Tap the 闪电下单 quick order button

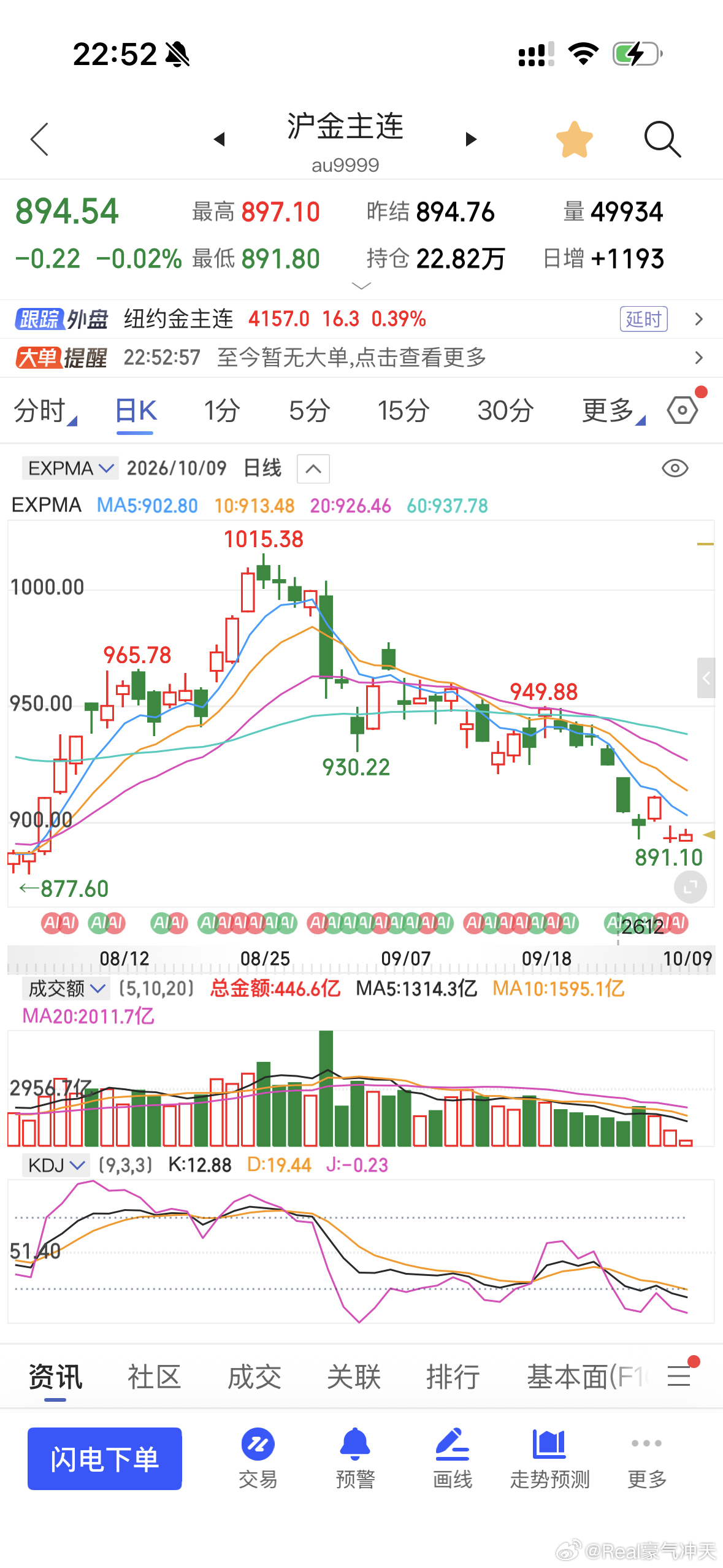[x=105, y=1459]
